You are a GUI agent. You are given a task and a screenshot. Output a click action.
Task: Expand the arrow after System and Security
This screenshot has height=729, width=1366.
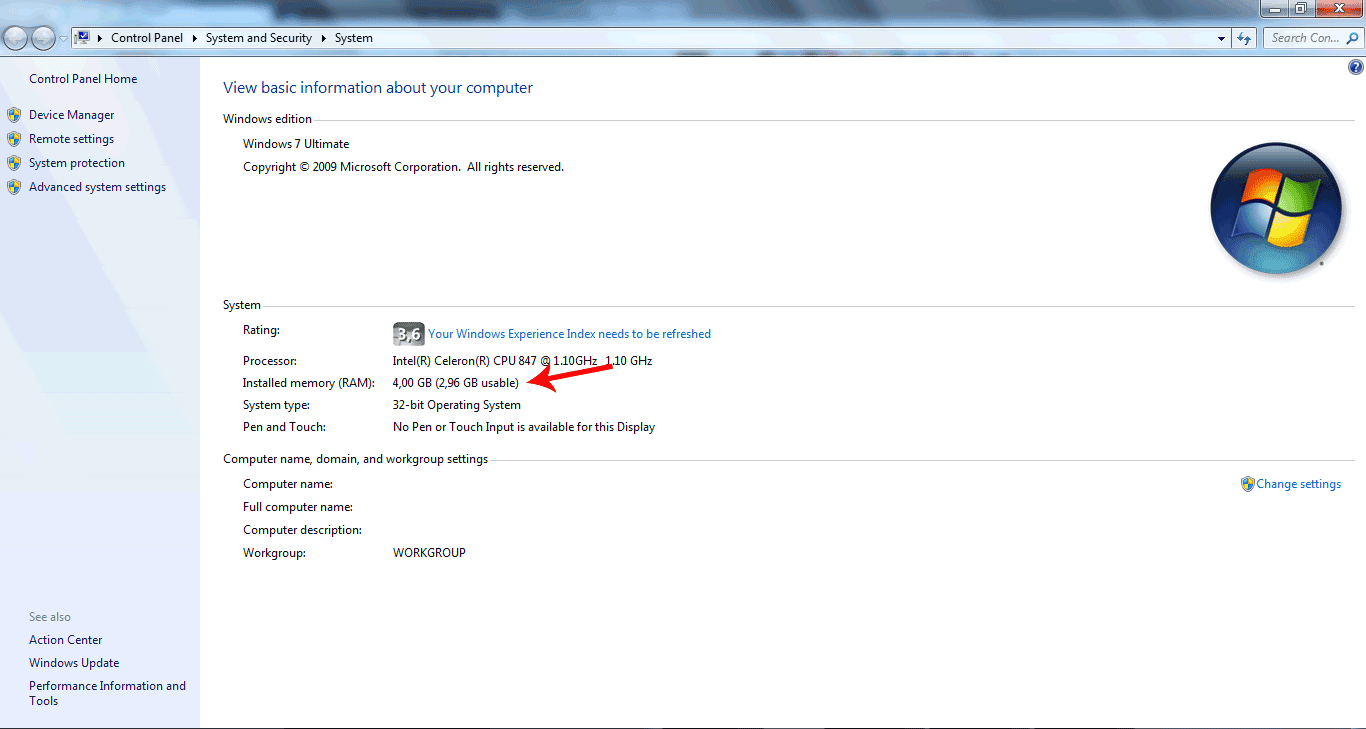(323, 38)
